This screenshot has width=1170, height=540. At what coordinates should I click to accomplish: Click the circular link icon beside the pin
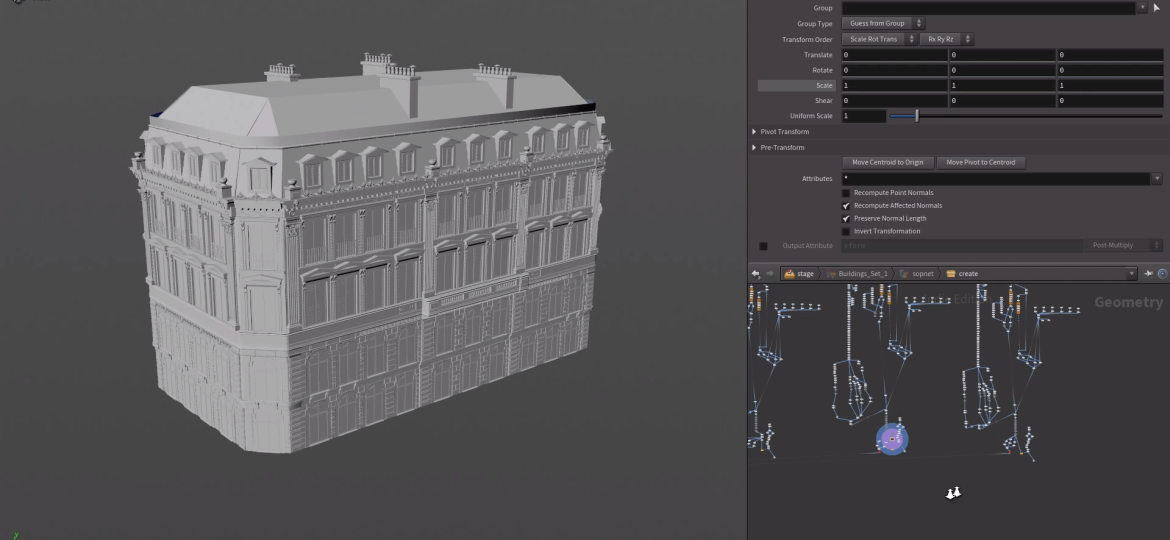[x=1162, y=274]
